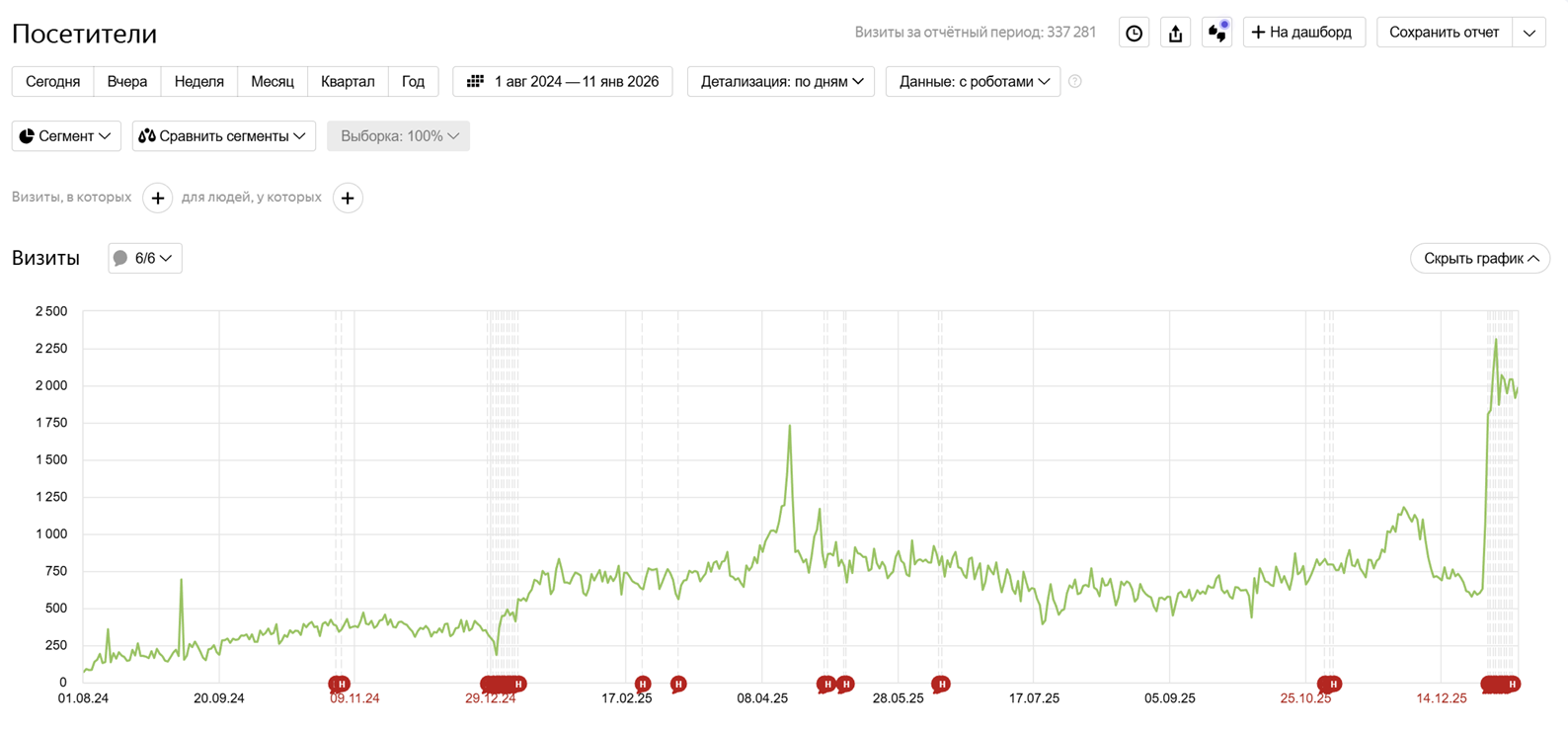This screenshot has width=1568, height=734.
Task: Click the note marker at 09.11.24
Action: [x=340, y=684]
